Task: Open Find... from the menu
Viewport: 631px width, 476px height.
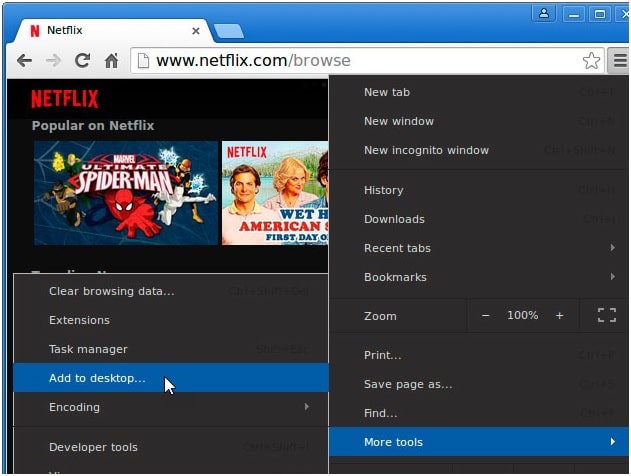Action: pyautogui.click(x=479, y=413)
